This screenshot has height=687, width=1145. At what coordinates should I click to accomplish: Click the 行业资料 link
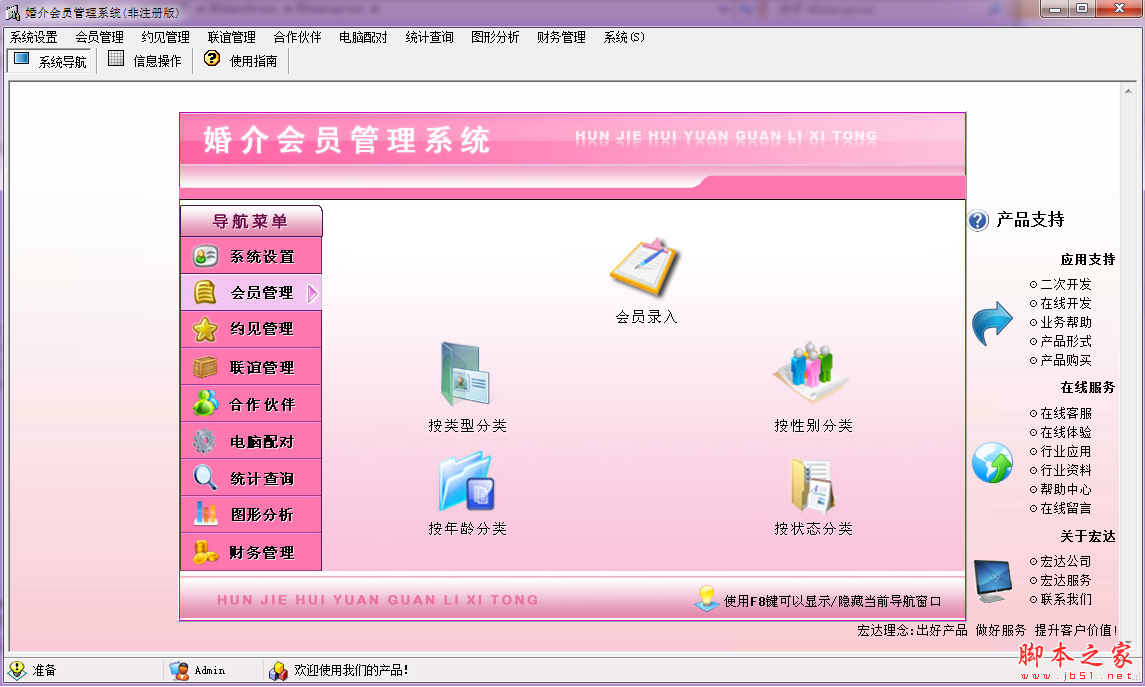[1065, 470]
